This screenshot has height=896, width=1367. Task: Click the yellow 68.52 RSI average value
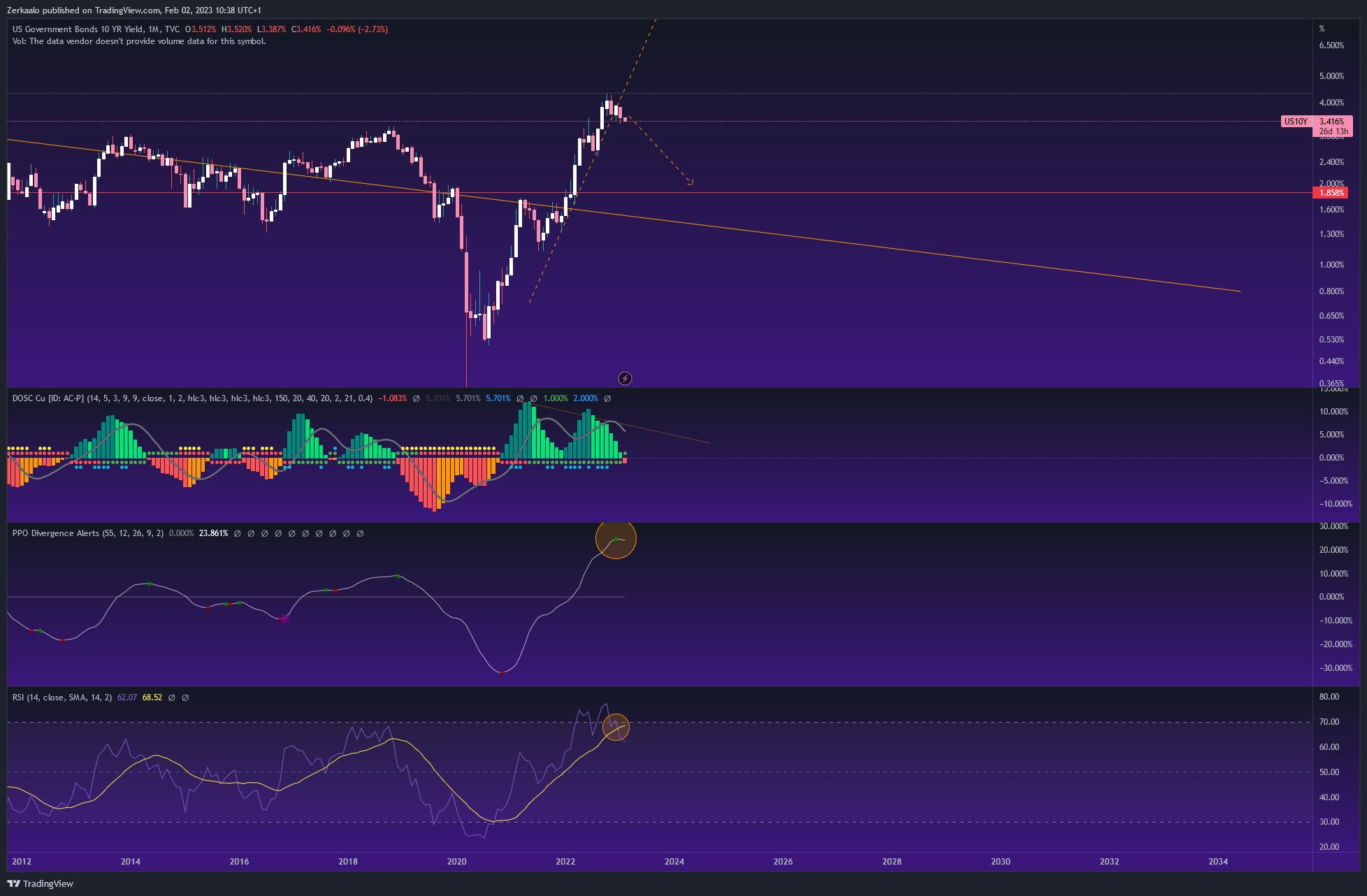pos(152,698)
